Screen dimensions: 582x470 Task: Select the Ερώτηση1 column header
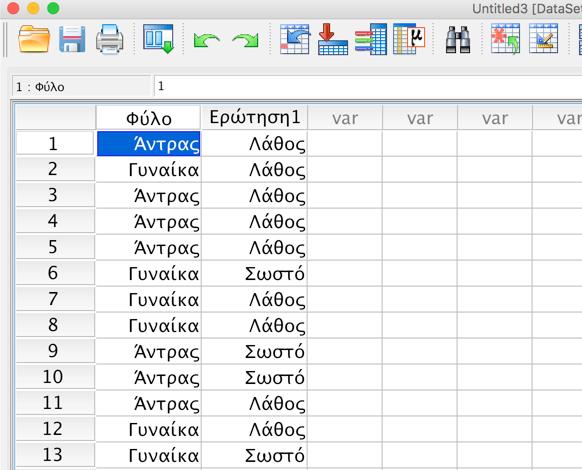tap(254, 118)
